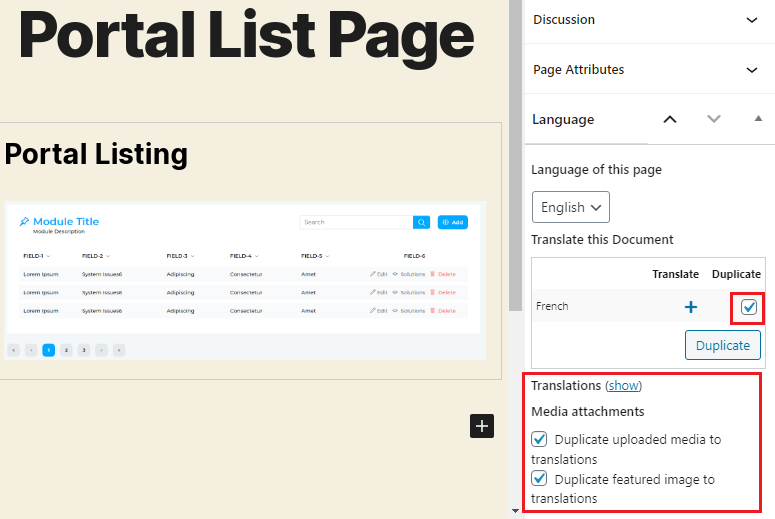Expand the Discussion panel
This screenshot has height=519, width=775.
(752, 19)
